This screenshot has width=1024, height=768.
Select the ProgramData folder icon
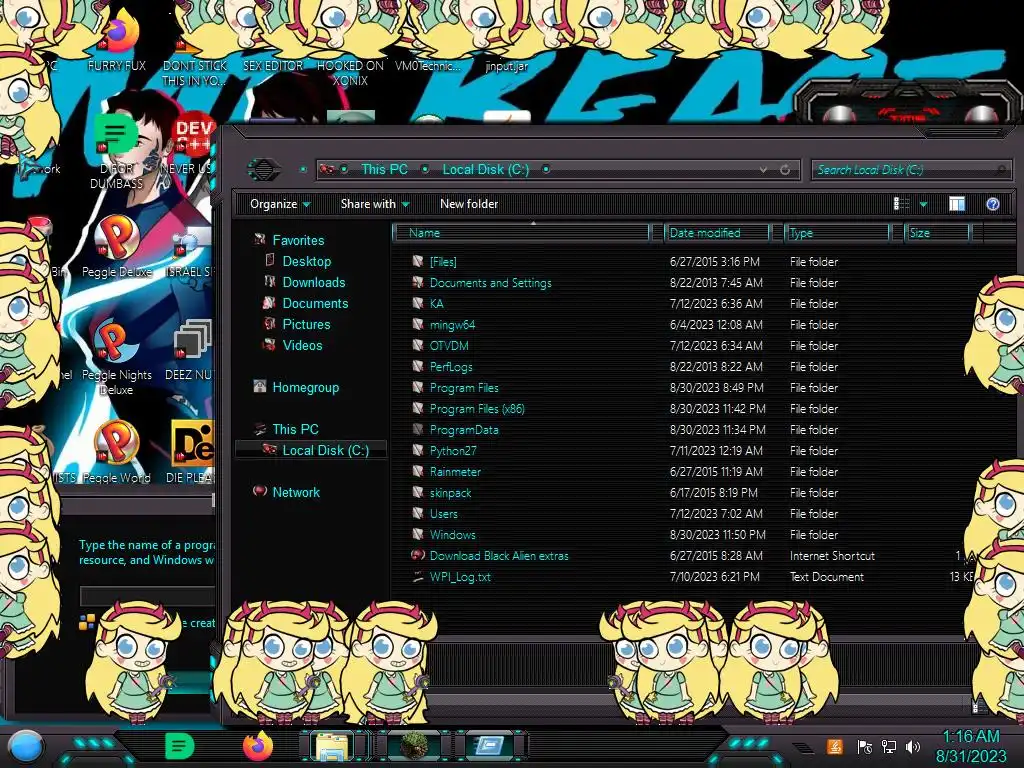[x=418, y=429]
